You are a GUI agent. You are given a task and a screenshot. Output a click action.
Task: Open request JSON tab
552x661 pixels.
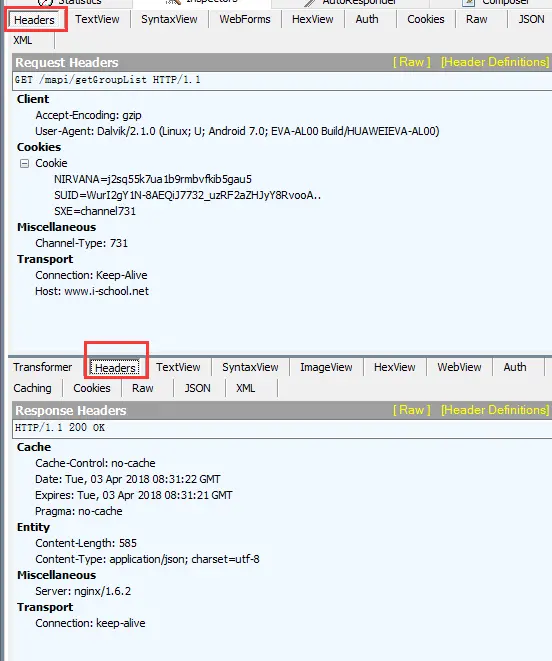pyautogui.click(x=531, y=19)
